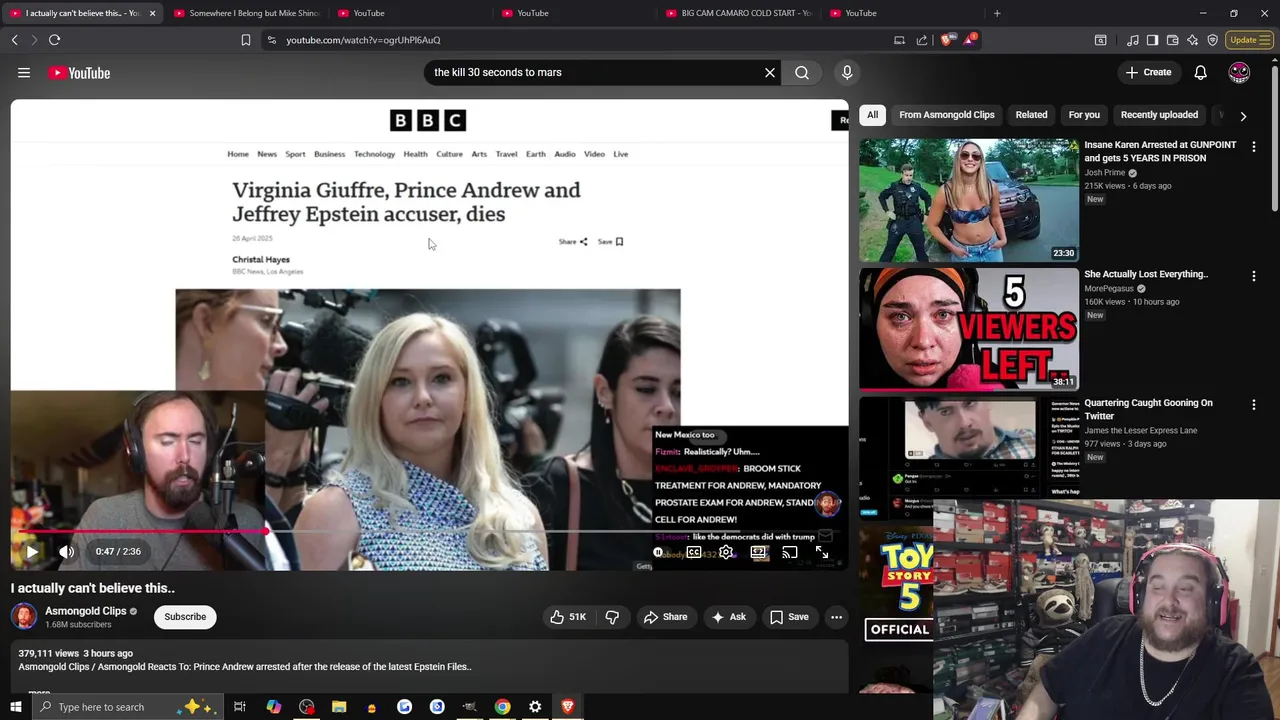Open the YouTube guide hamburger menu
The height and width of the screenshot is (720, 1280).
(x=24, y=73)
